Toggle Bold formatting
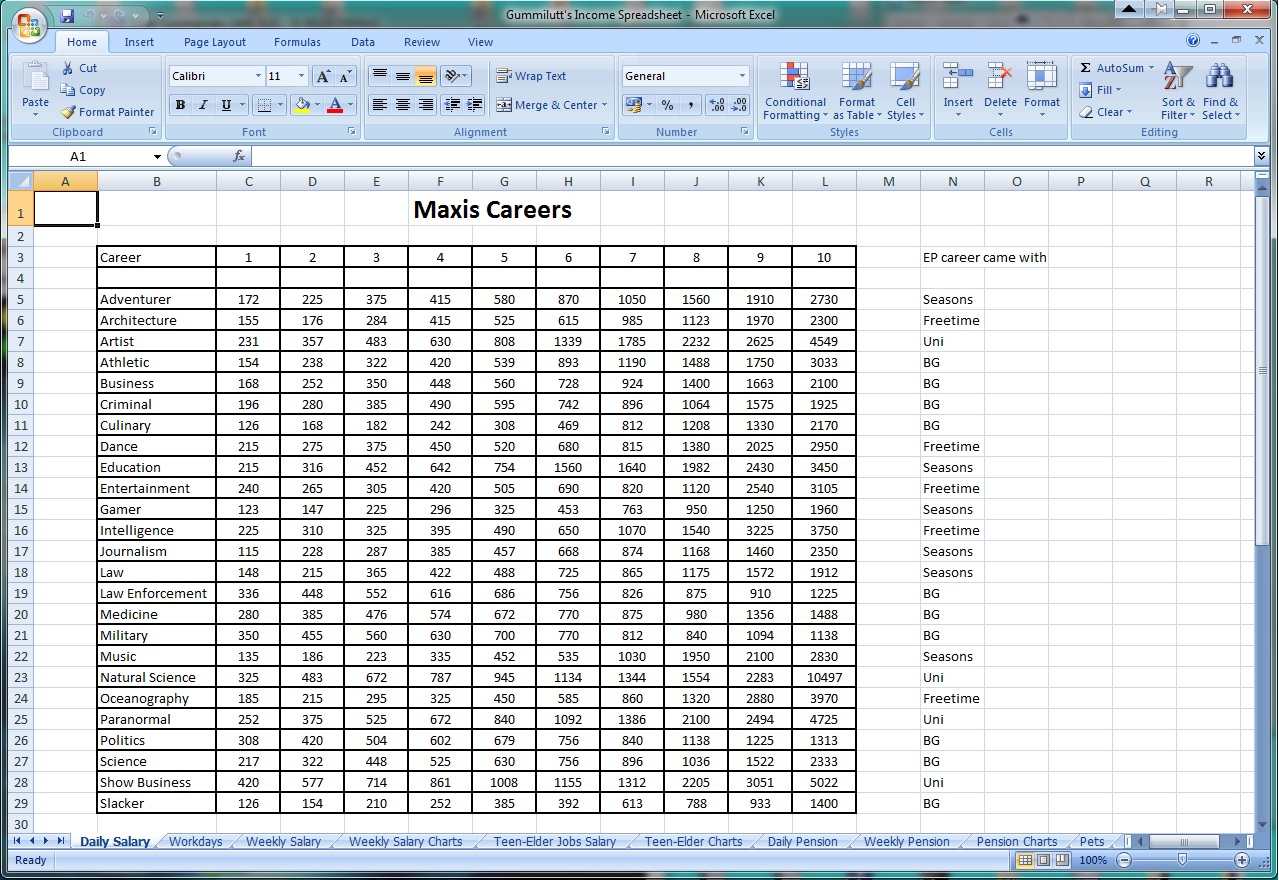Image resolution: width=1279 pixels, height=880 pixels. coord(180,105)
